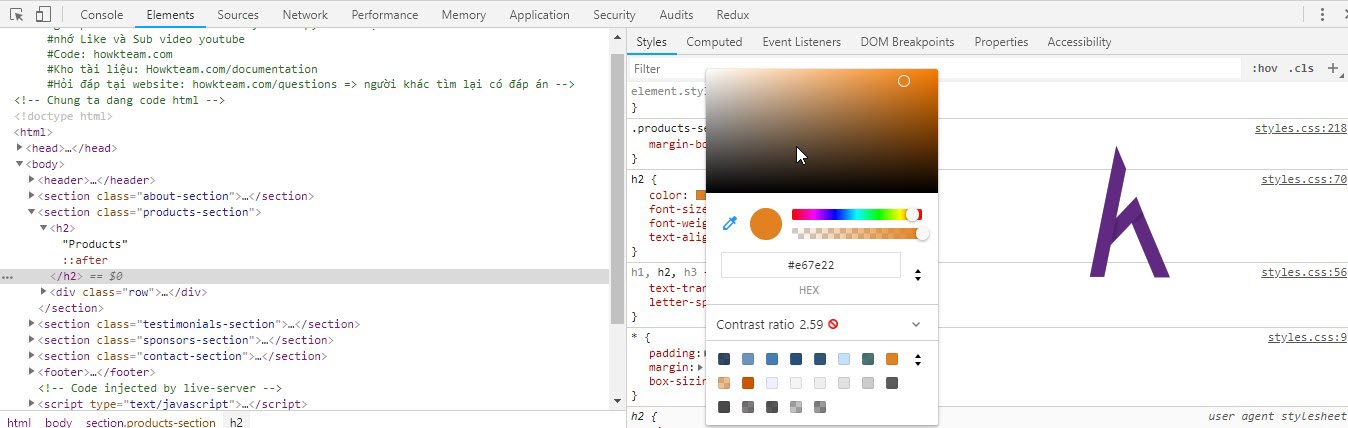The image size is (1348, 428).
Task: Show the Computed styles pane
Action: pyautogui.click(x=714, y=42)
